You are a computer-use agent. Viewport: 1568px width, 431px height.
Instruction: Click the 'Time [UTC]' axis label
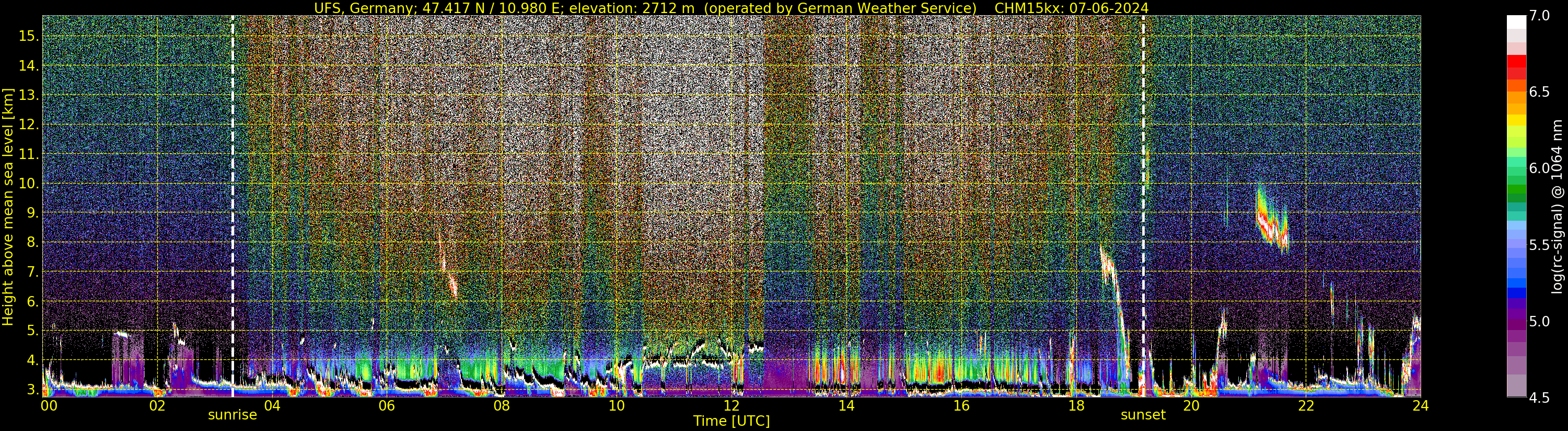pyautogui.click(x=731, y=421)
